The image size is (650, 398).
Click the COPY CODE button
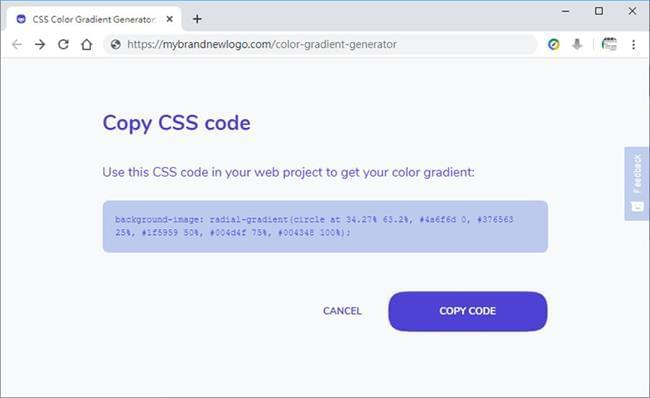(468, 311)
